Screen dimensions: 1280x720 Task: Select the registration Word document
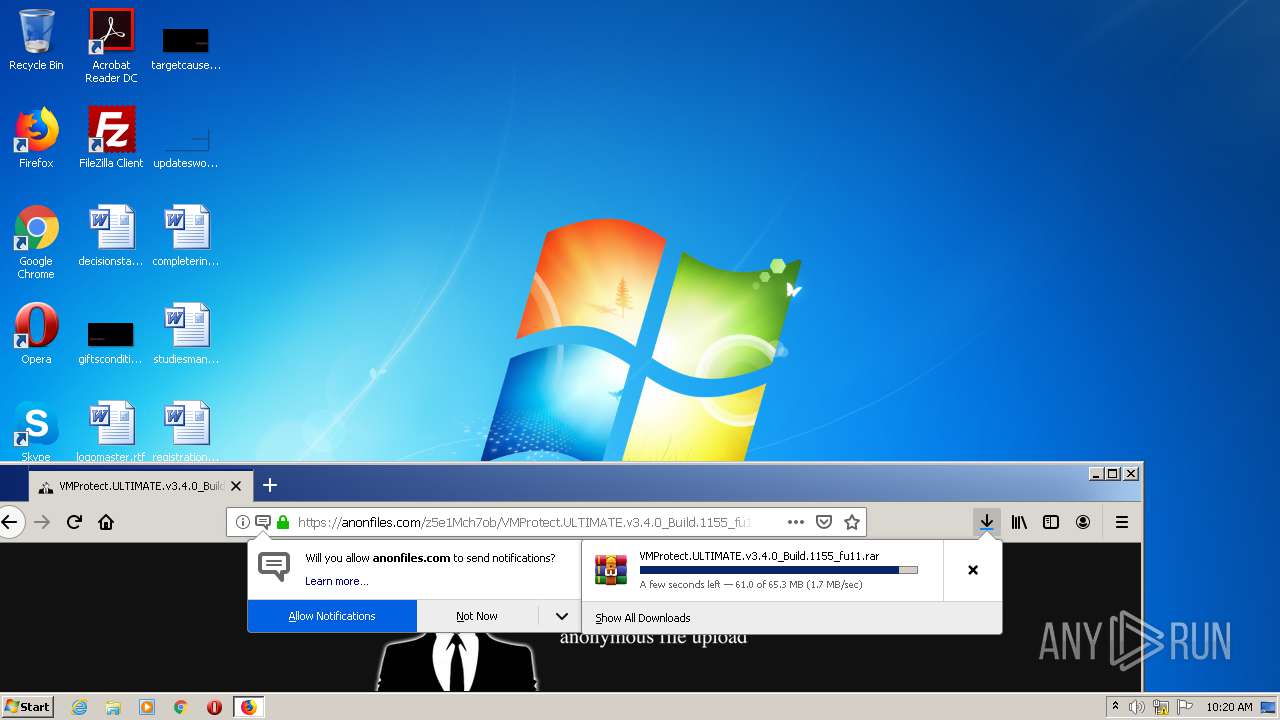click(186, 432)
